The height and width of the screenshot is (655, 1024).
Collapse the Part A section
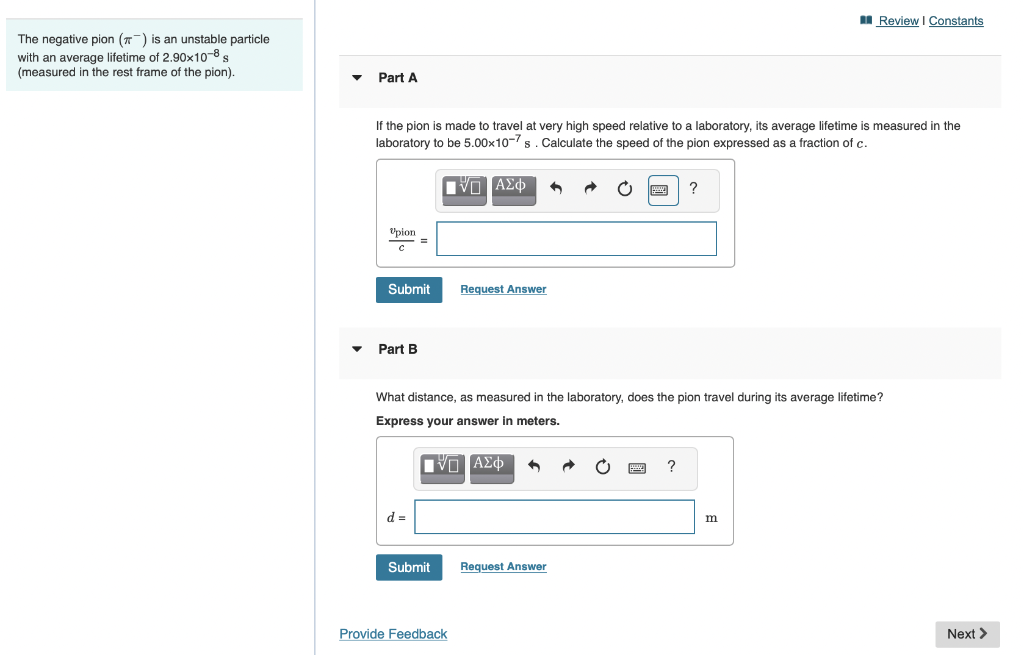point(357,77)
